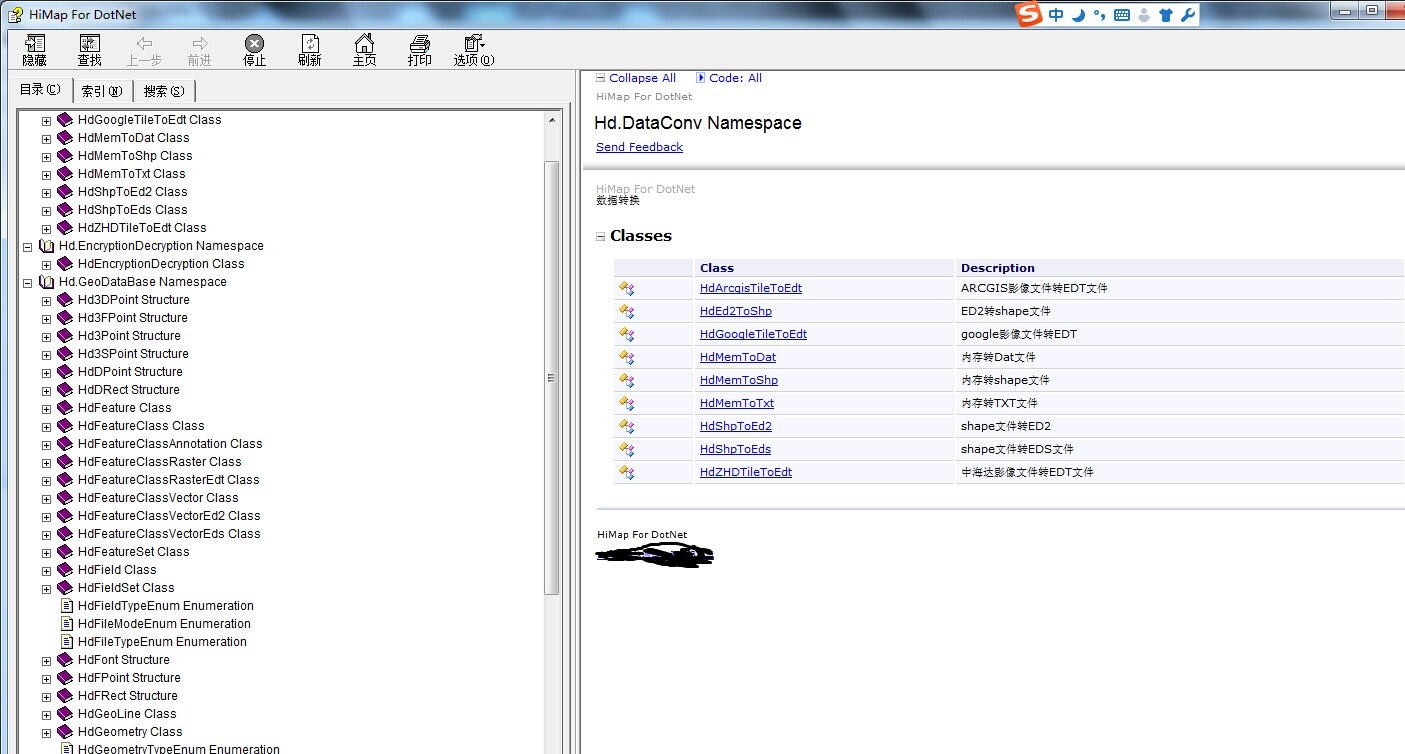Click open-book icon of Hd.GeoDataBase Namespace

pyautogui.click(x=46, y=282)
